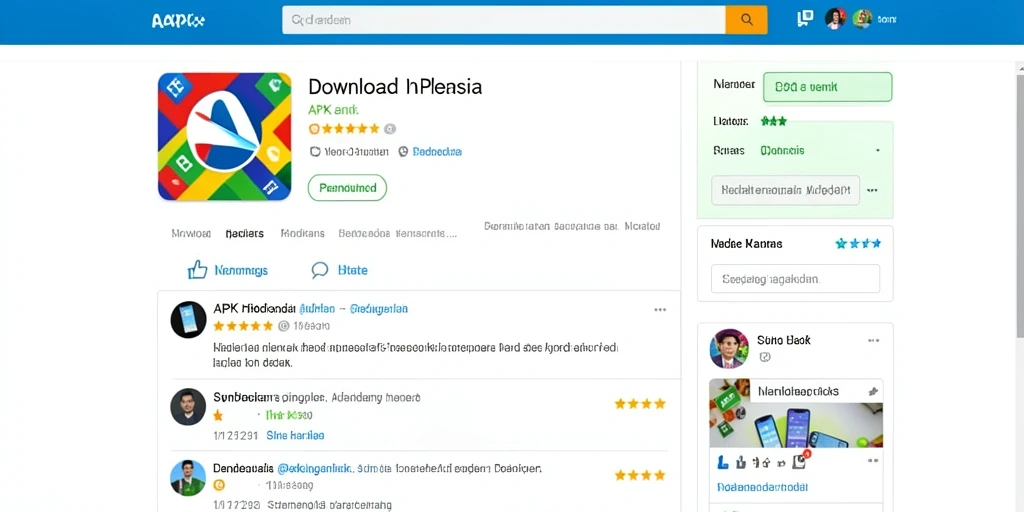Click the speech bubble comment icon
The width and height of the screenshot is (1024, 512).
pos(320,270)
